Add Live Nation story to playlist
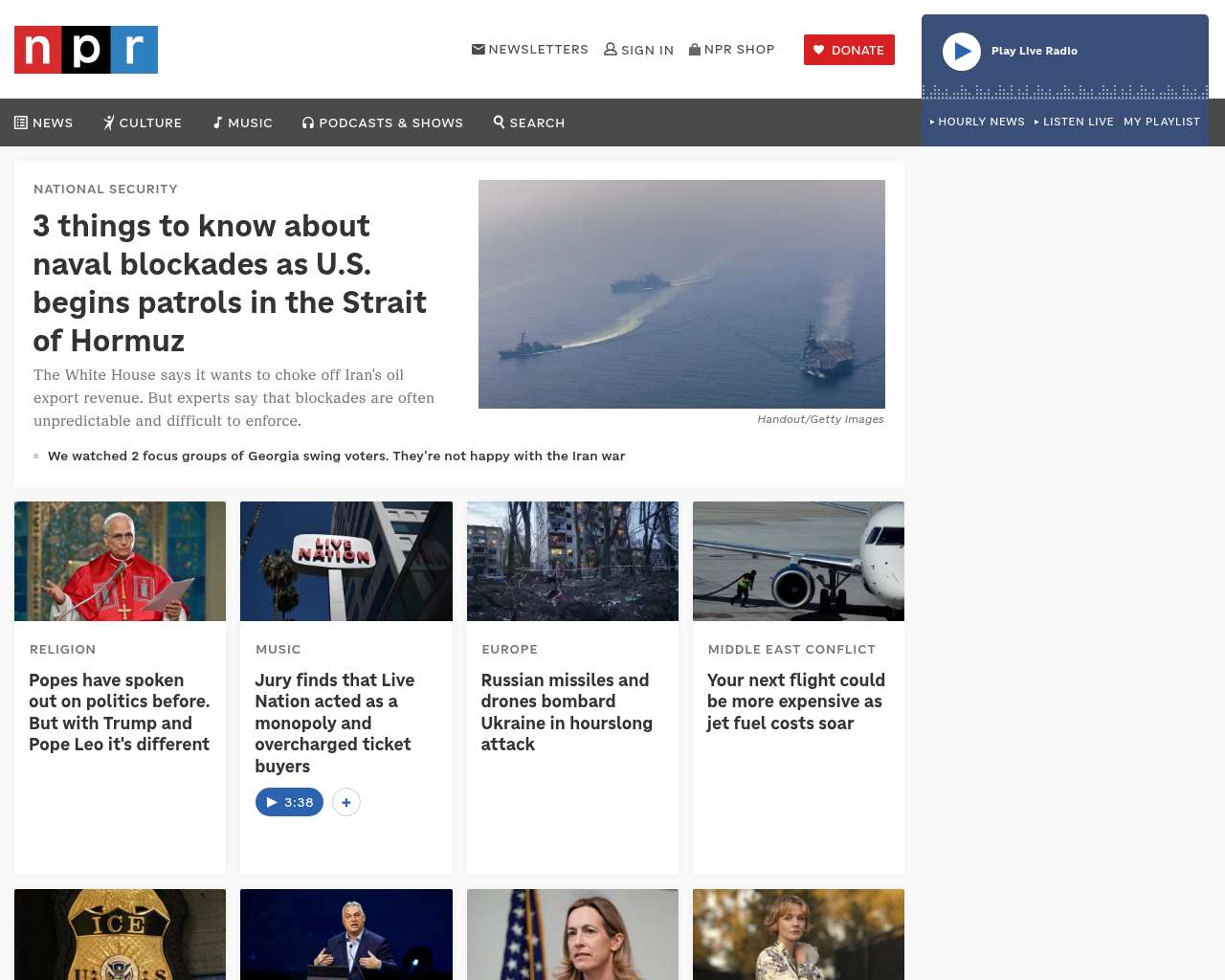The image size is (1225, 980). coord(346,802)
